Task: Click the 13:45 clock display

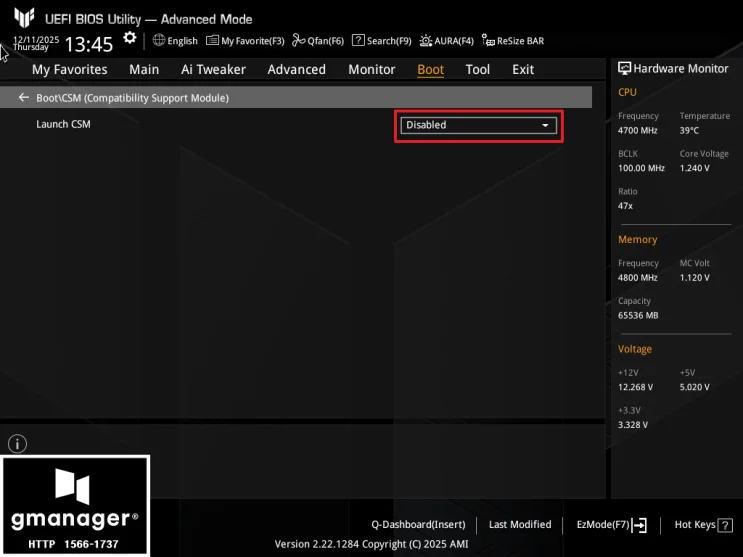Action: pyautogui.click(x=89, y=45)
